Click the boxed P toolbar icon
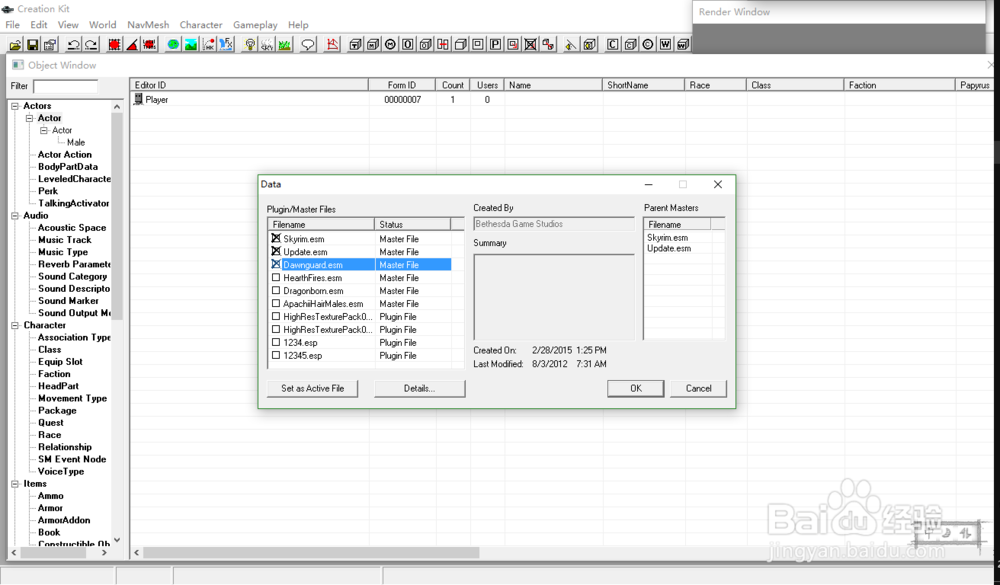The width and height of the screenshot is (1000, 585). click(495, 45)
